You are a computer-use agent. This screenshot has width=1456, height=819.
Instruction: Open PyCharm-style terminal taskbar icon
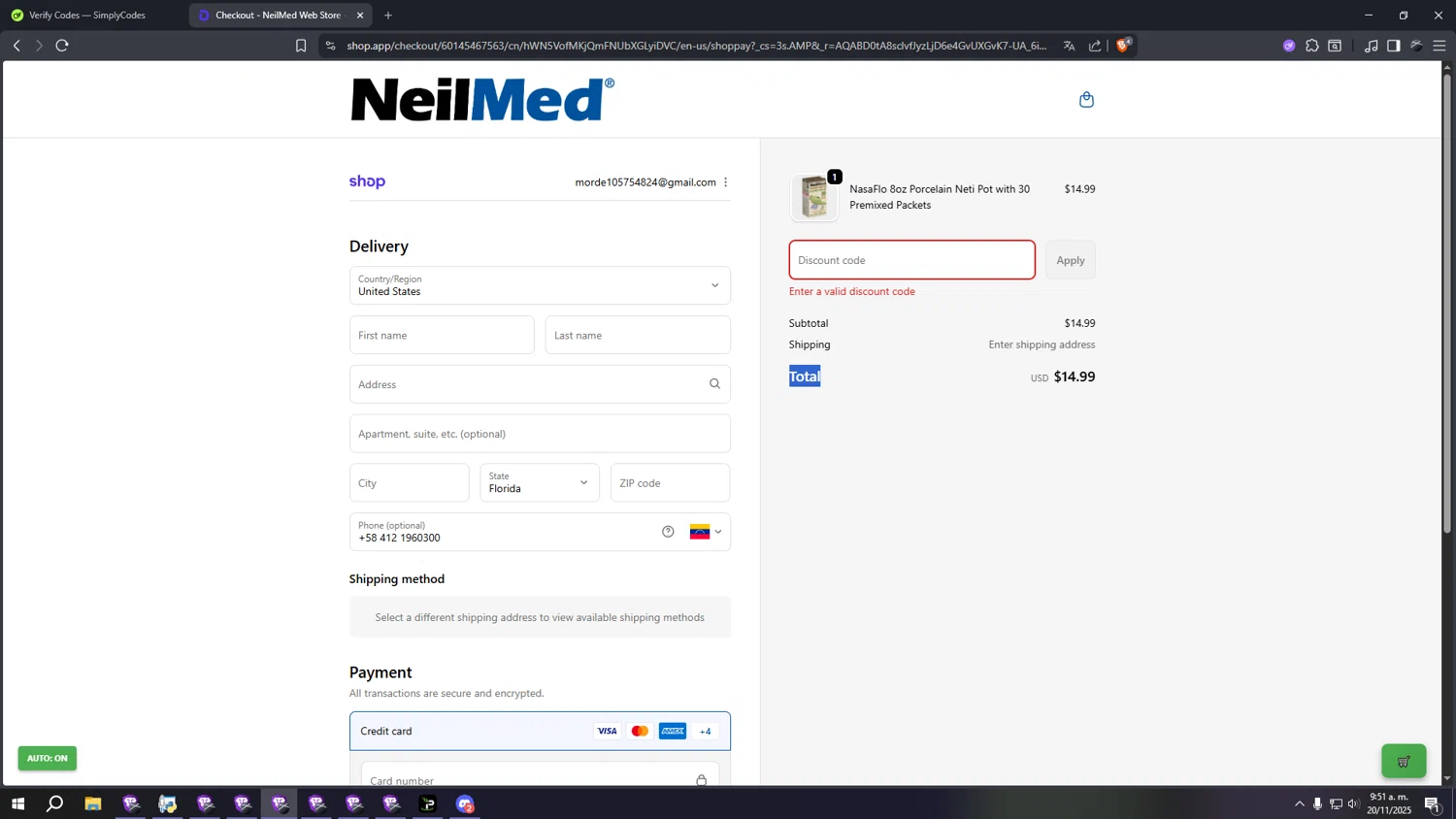(428, 803)
